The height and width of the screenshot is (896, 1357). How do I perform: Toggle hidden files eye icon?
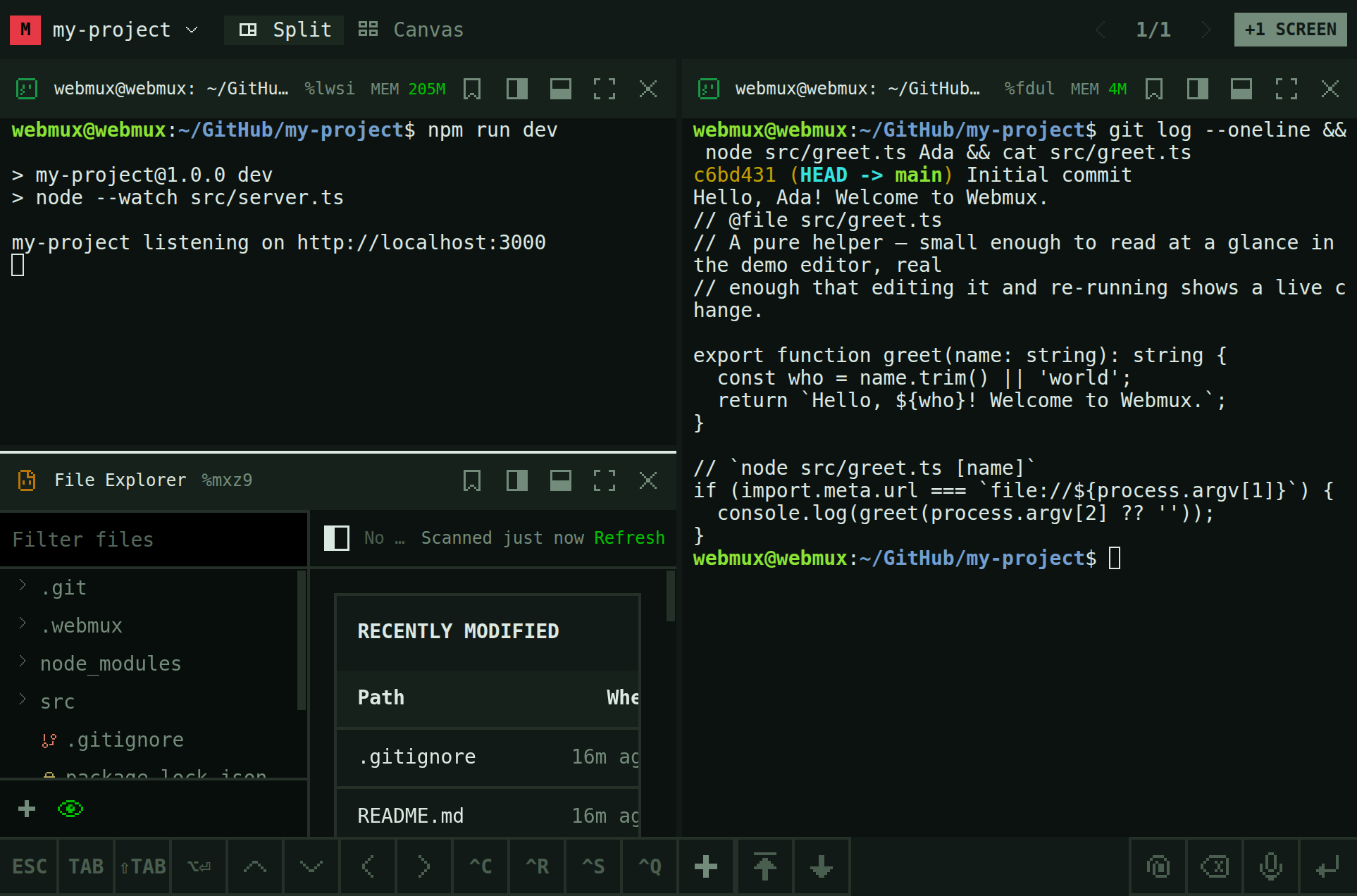tap(70, 809)
